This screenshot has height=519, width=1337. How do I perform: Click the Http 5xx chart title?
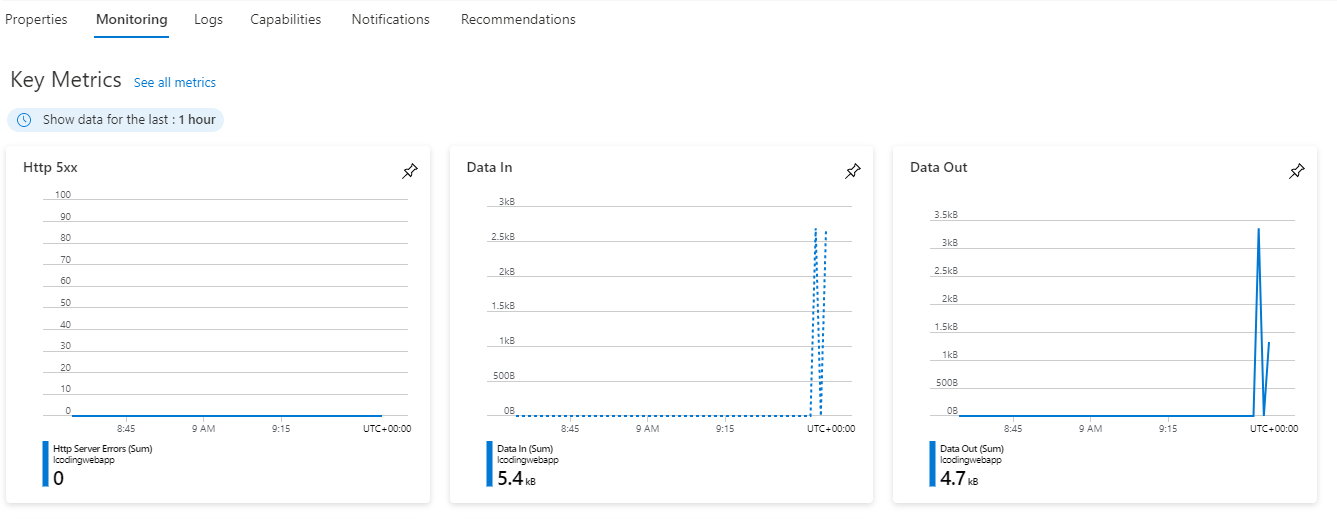(x=50, y=167)
